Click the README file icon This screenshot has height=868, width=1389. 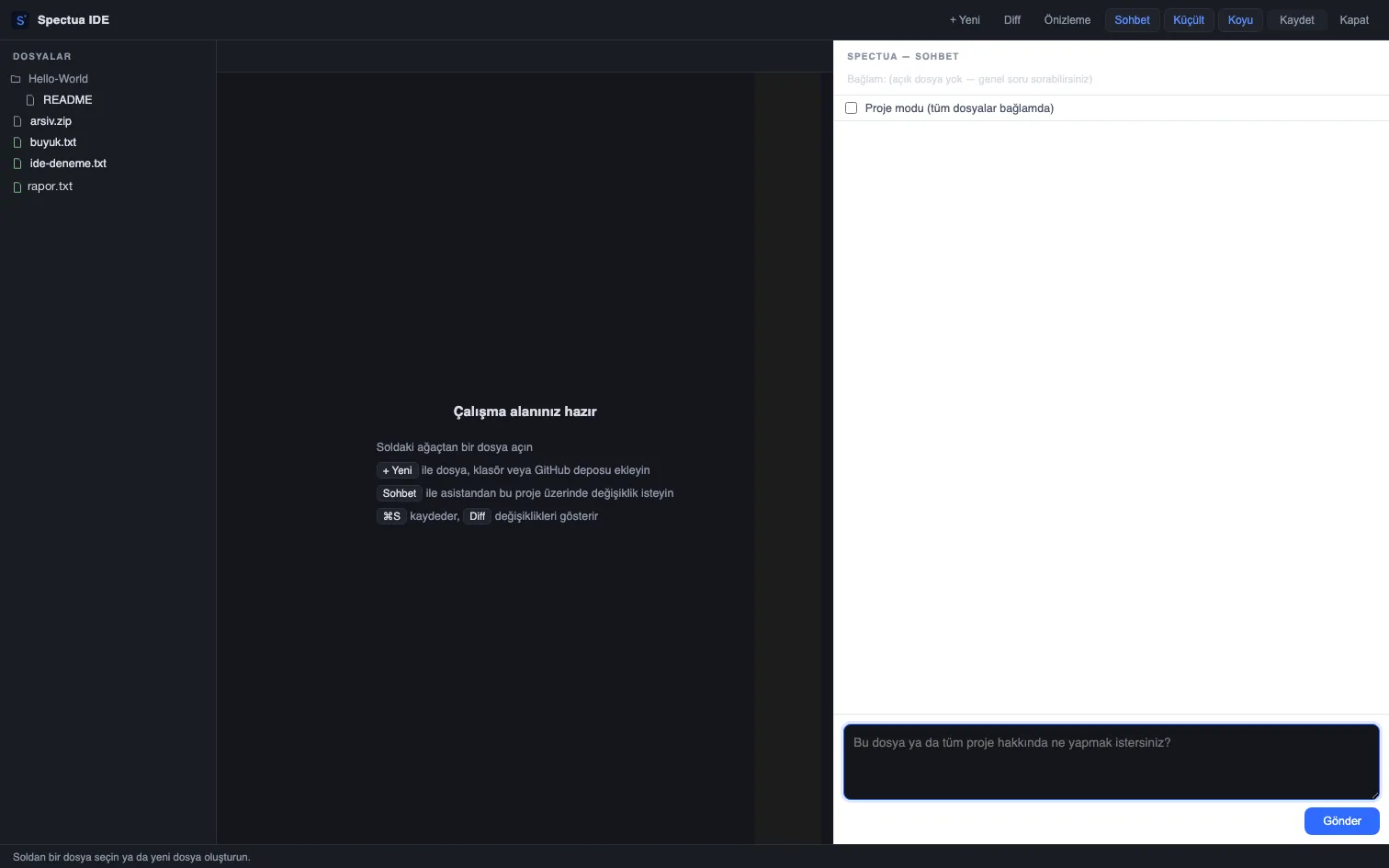(30, 100)
